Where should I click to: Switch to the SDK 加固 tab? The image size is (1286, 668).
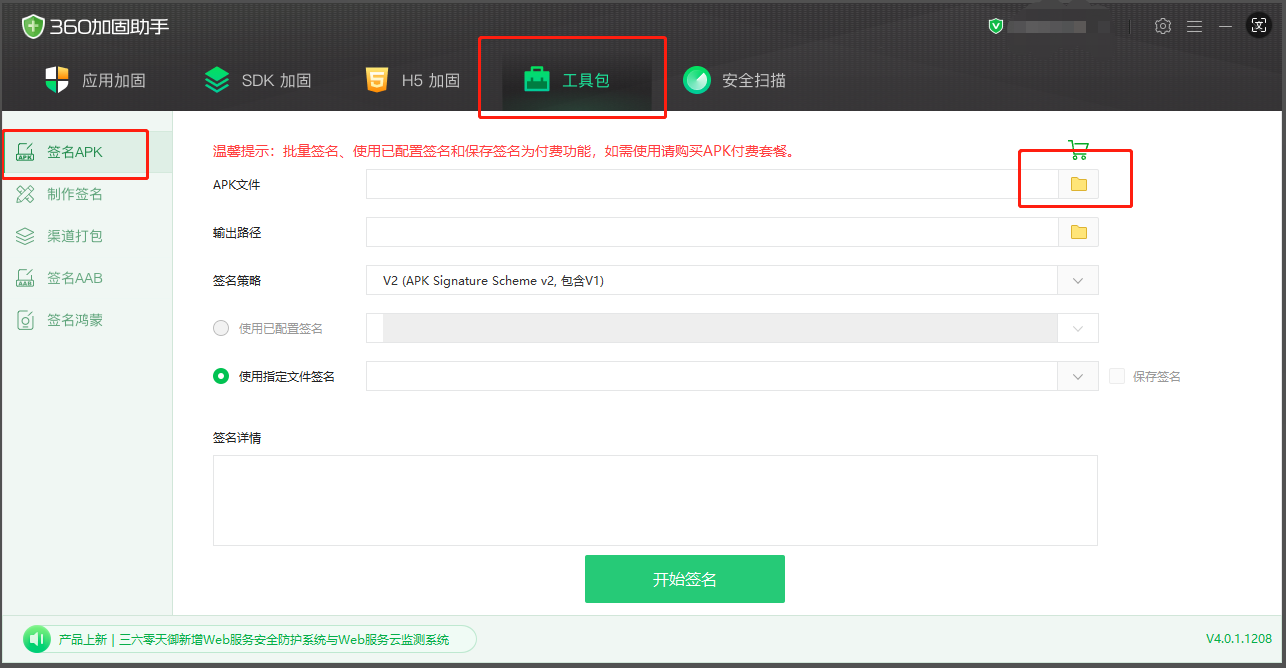coord(257,80)
